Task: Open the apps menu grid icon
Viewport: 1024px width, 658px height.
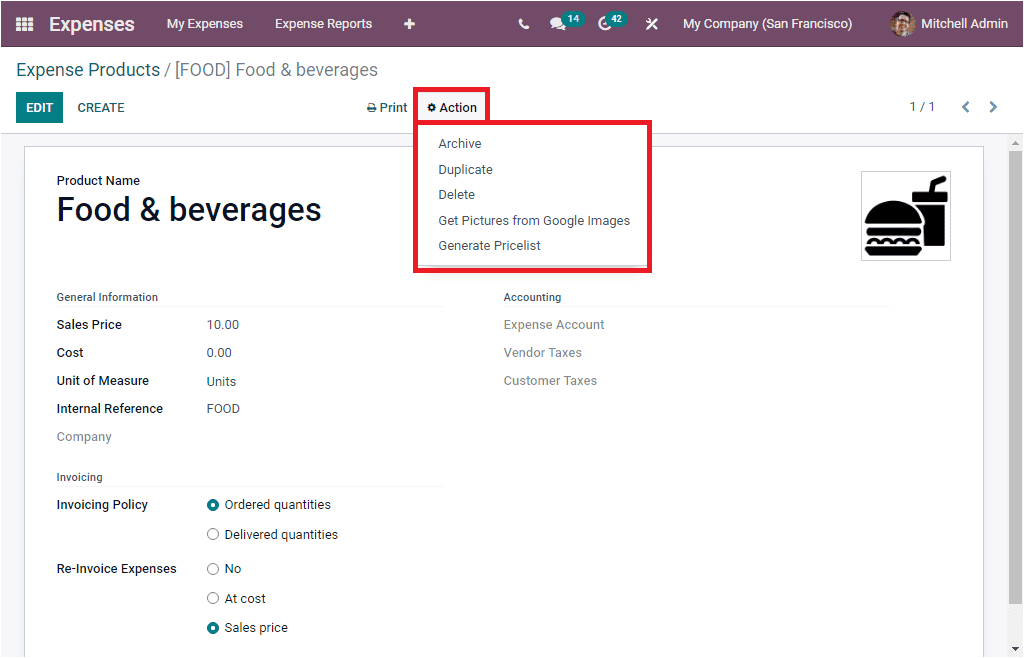Action: [x=24, y=23]
